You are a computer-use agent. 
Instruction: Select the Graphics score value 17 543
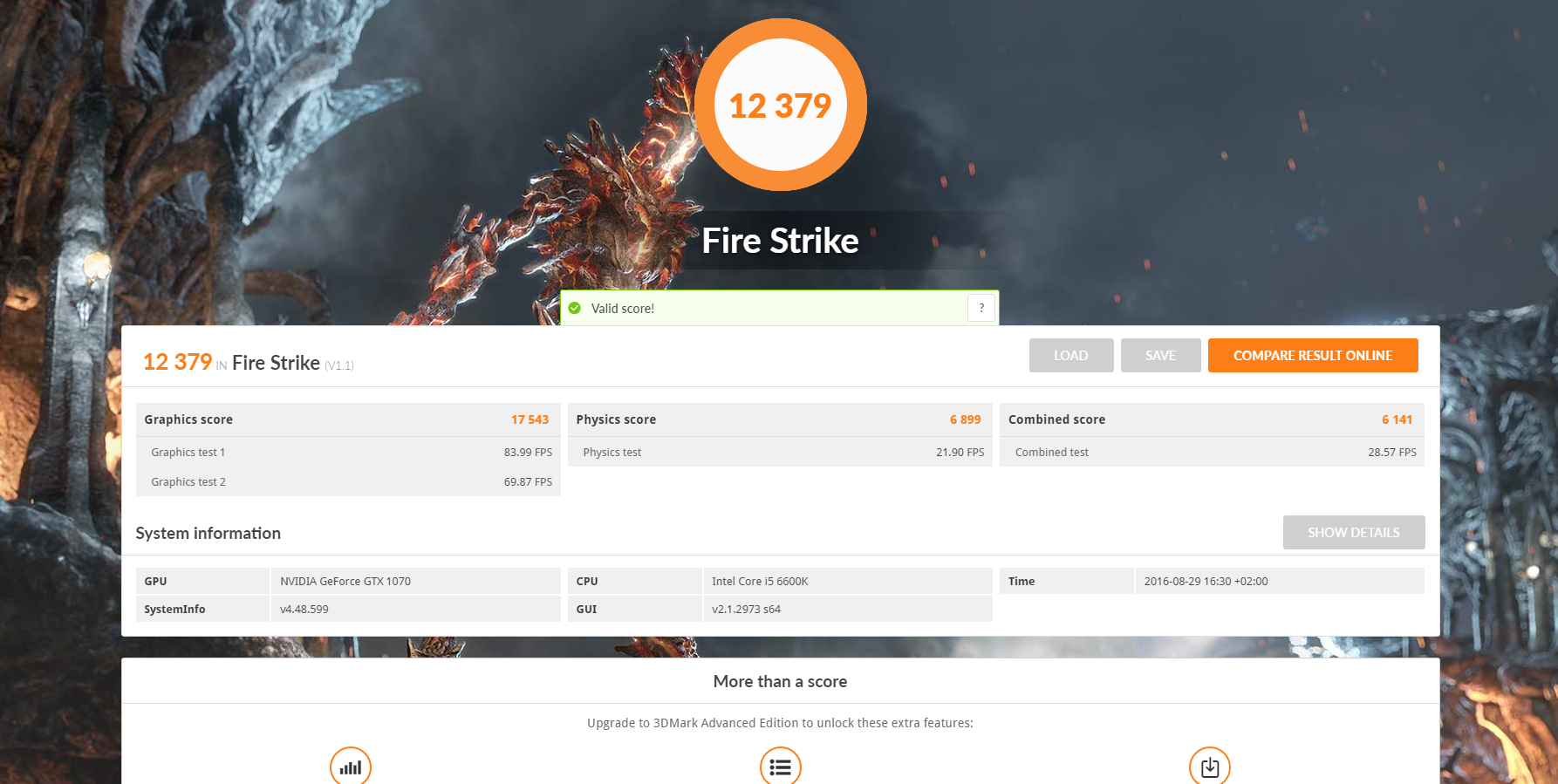(530, 419)
